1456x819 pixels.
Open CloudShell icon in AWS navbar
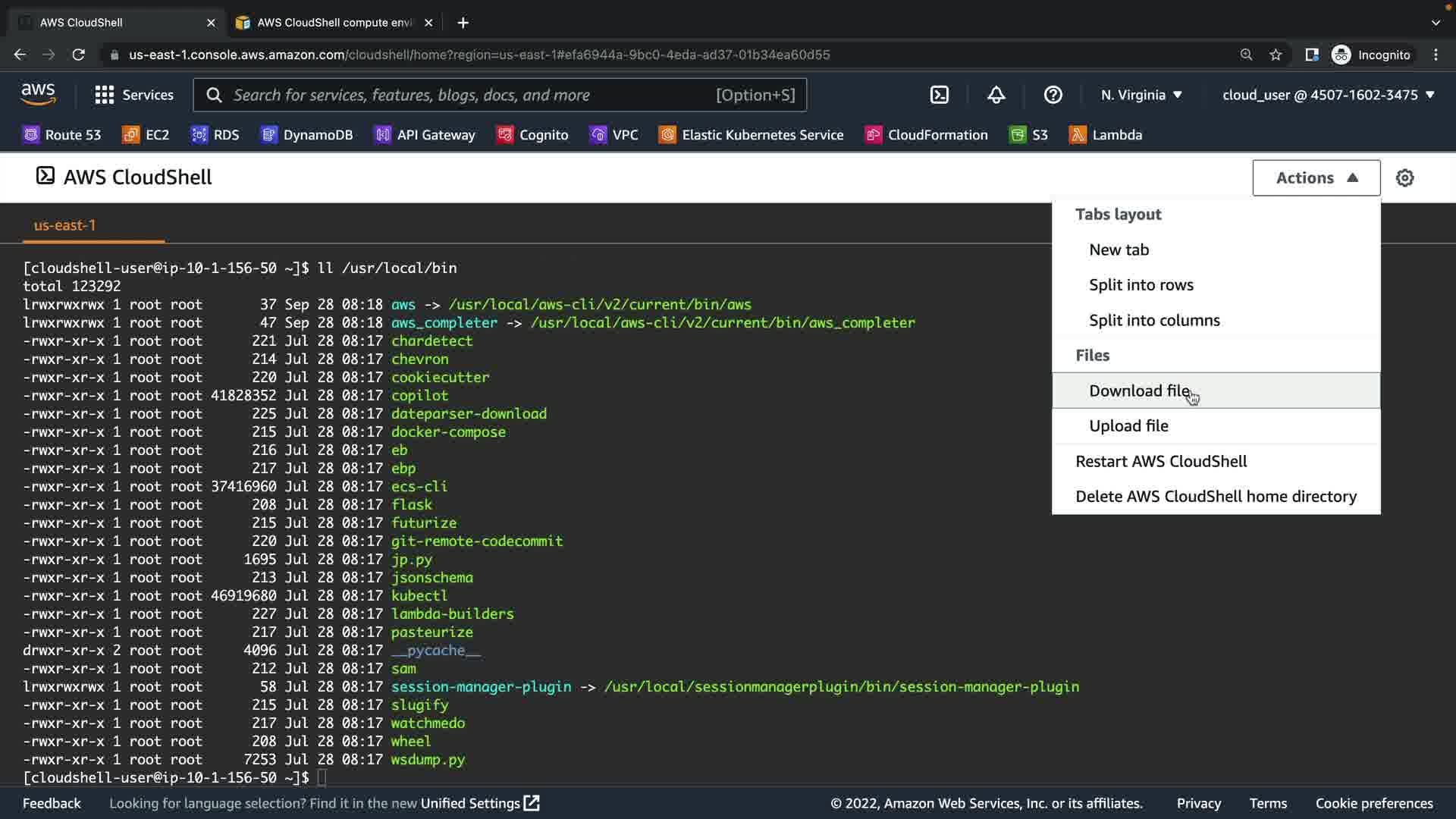pos(939,95)
